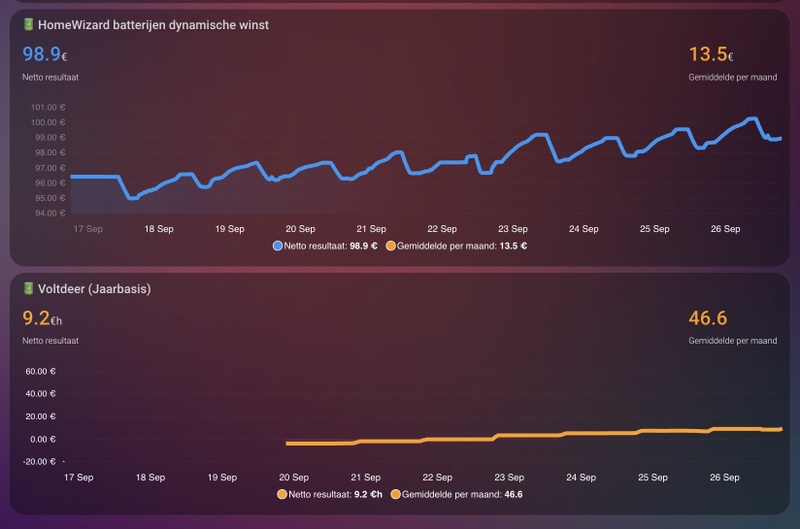Click the orange legend dot beside 13.5 €
Viewport: 800px width, 529px height.
pos(390,246)
